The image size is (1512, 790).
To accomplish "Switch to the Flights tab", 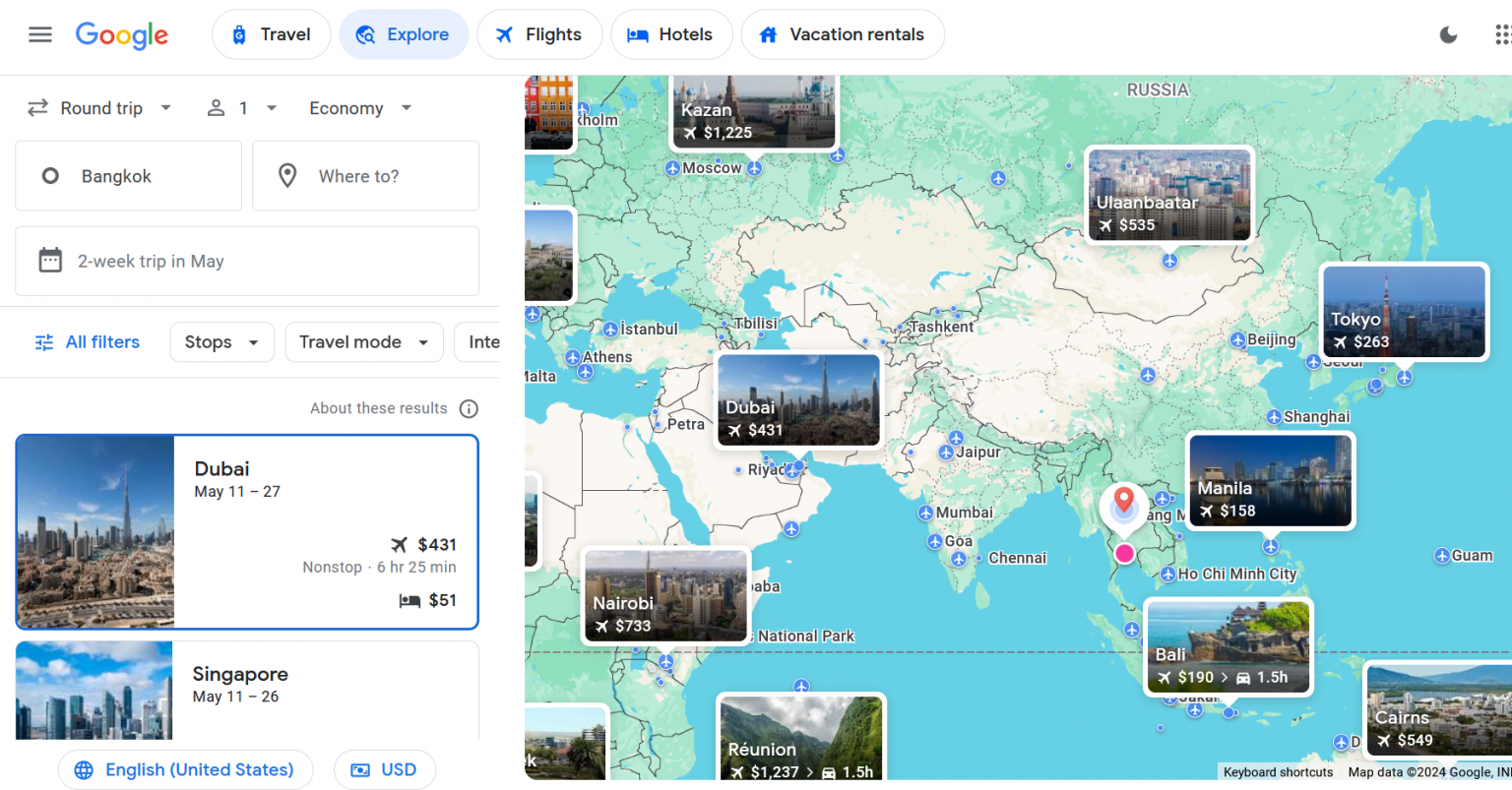I will coord(539,33).
